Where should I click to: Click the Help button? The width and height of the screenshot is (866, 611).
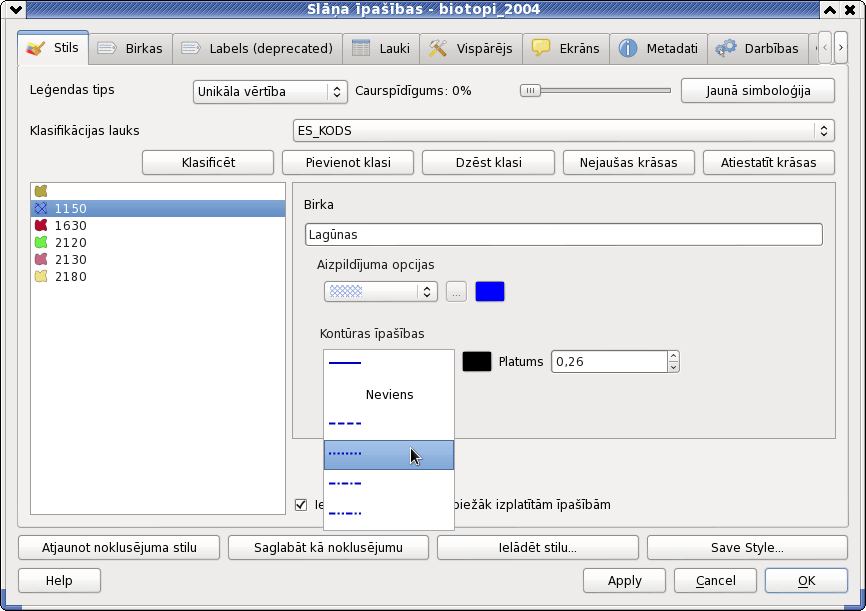(x=59, y=581)
